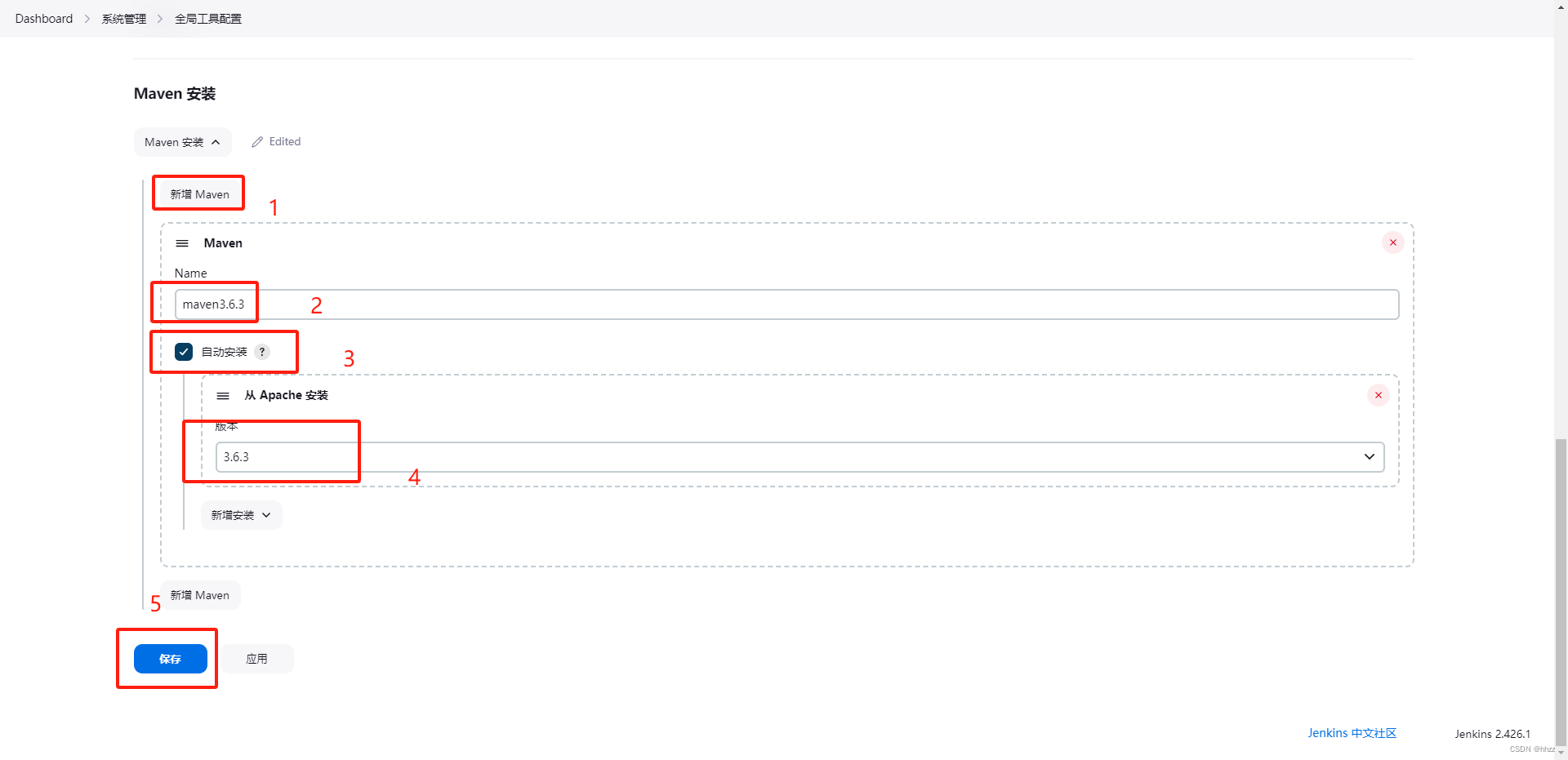Save configuration with 保存 button
This screenshot has height=760, width=1568.
(170, 659)
